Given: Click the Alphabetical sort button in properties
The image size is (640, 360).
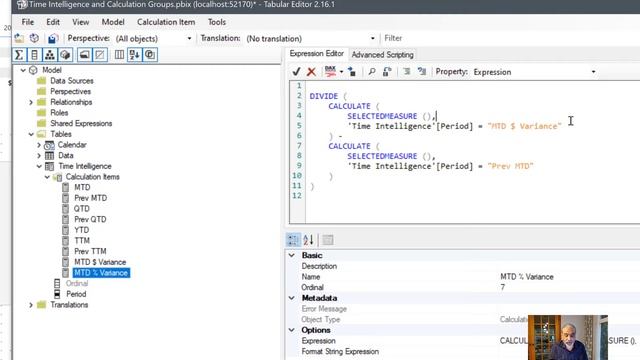Looking at the screenshot, I should point(308,240).
